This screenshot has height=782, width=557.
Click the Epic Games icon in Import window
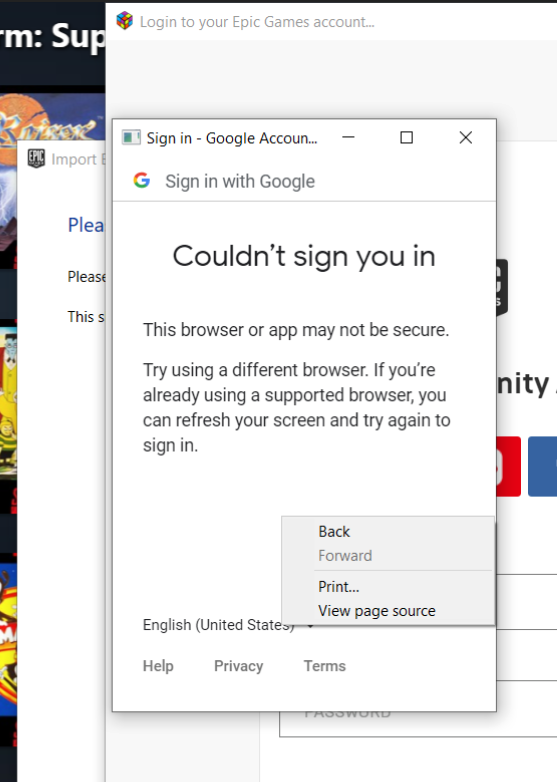click(36, 159)
